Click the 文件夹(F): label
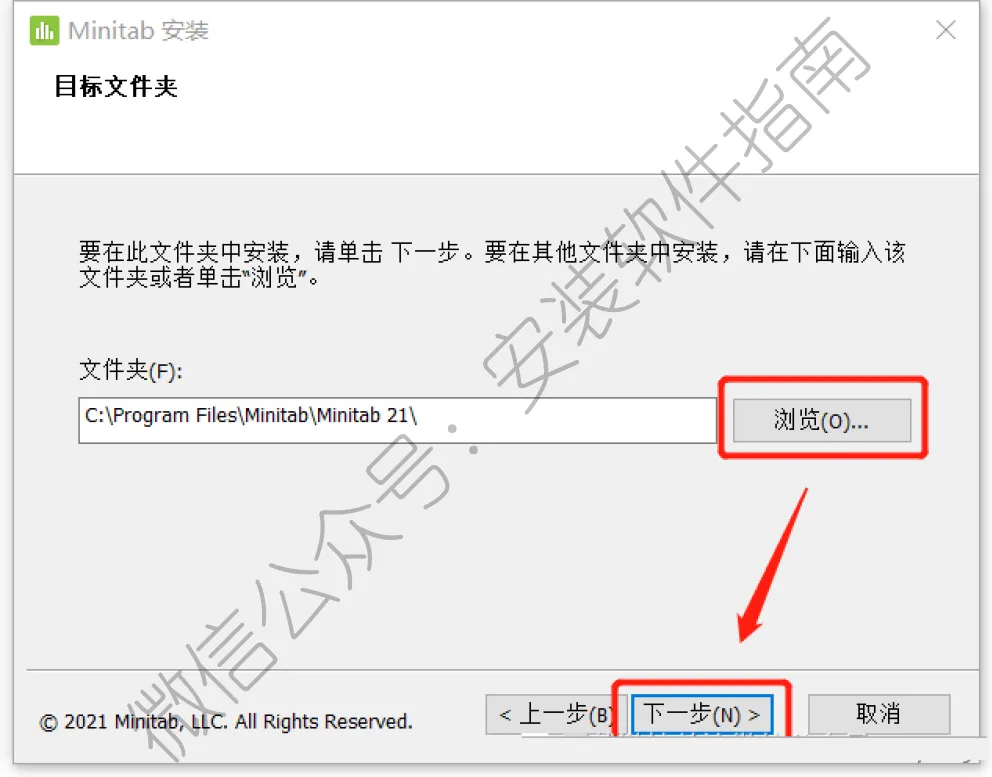 coord(131,370)
